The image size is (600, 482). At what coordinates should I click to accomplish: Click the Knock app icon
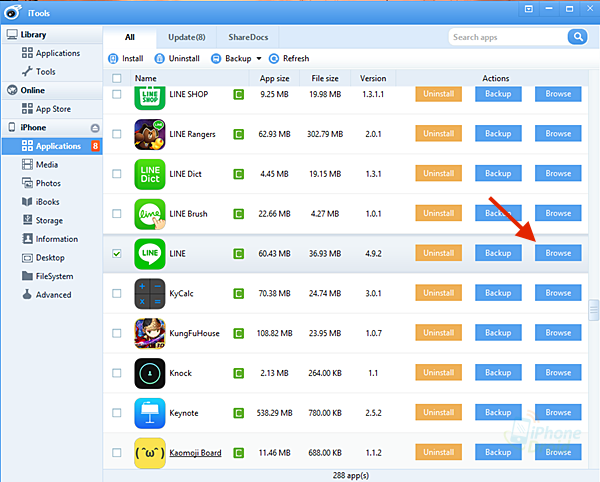pyautogui.click(x=150, y=373)
